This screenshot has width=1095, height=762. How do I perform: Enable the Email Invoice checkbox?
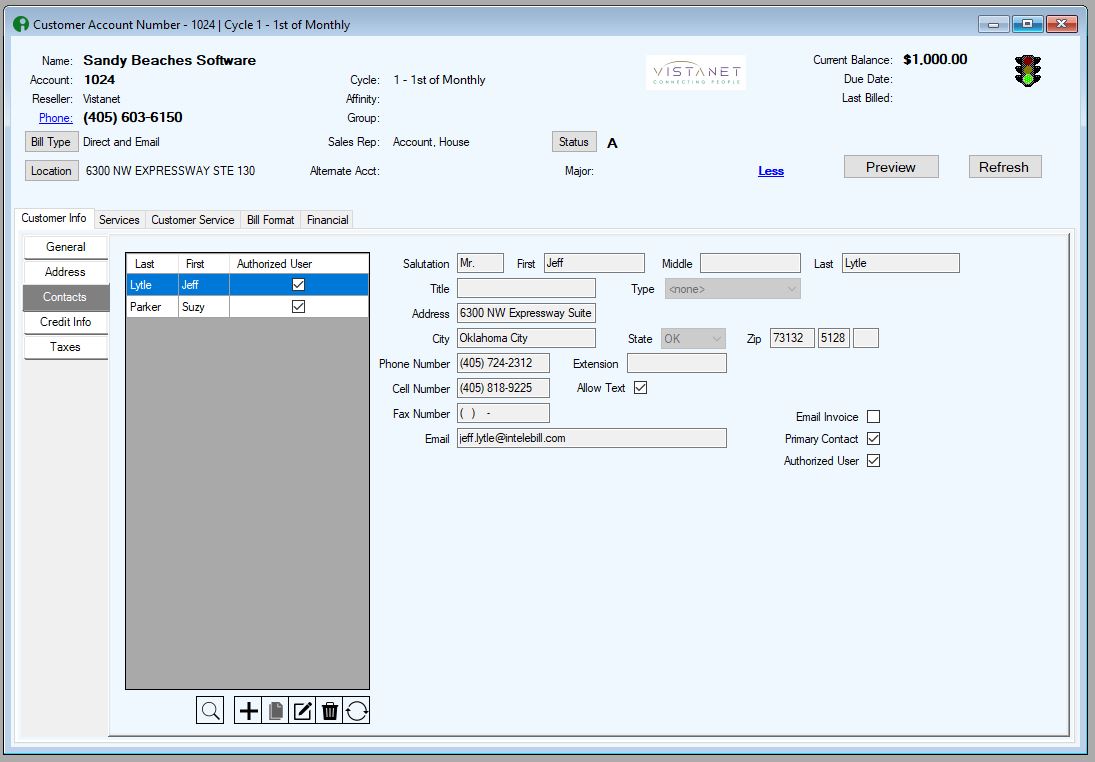(873, 416)
